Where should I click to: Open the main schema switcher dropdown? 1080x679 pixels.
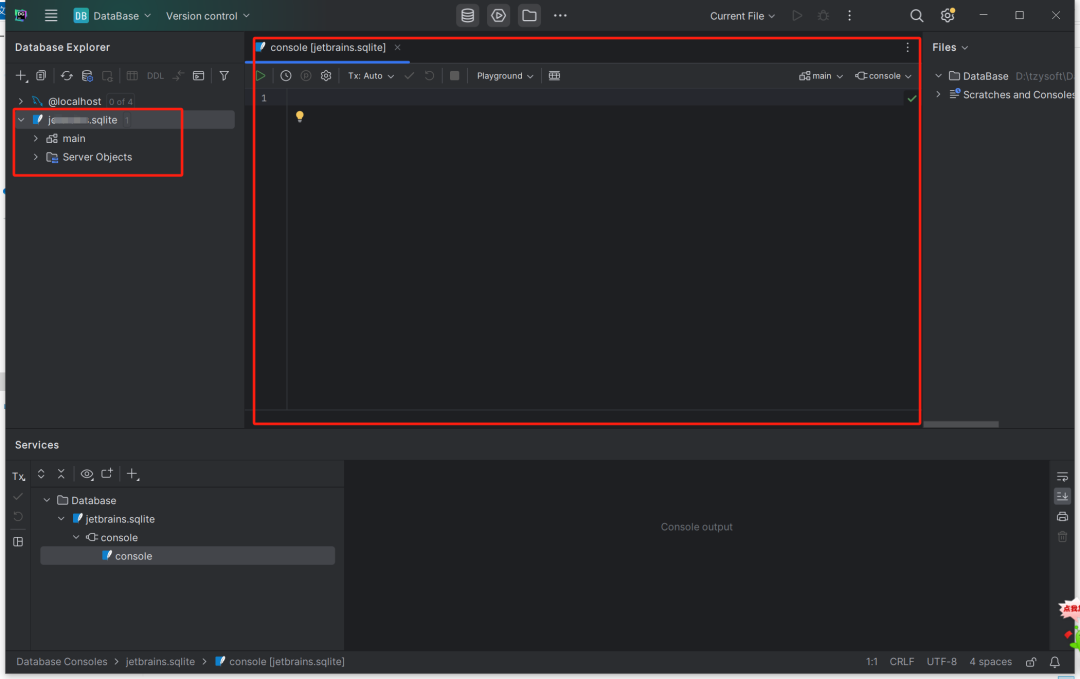point(820,76)
